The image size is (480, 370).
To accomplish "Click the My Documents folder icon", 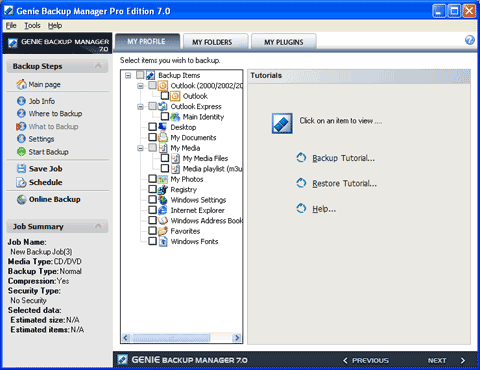I will (163, 137).
